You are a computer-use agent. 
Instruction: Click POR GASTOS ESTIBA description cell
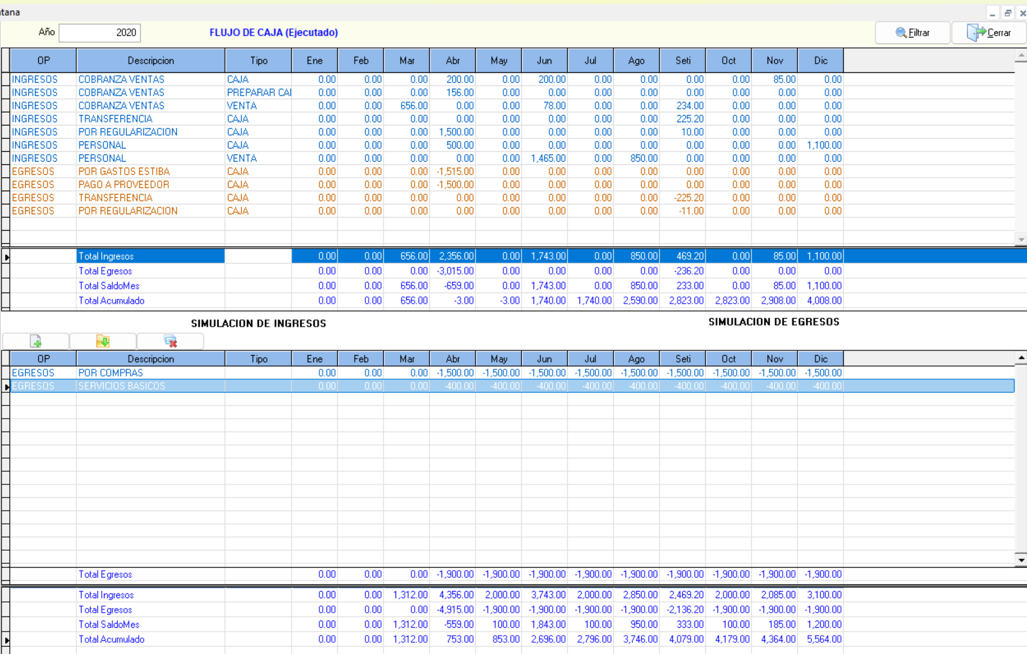coord(151,172)
